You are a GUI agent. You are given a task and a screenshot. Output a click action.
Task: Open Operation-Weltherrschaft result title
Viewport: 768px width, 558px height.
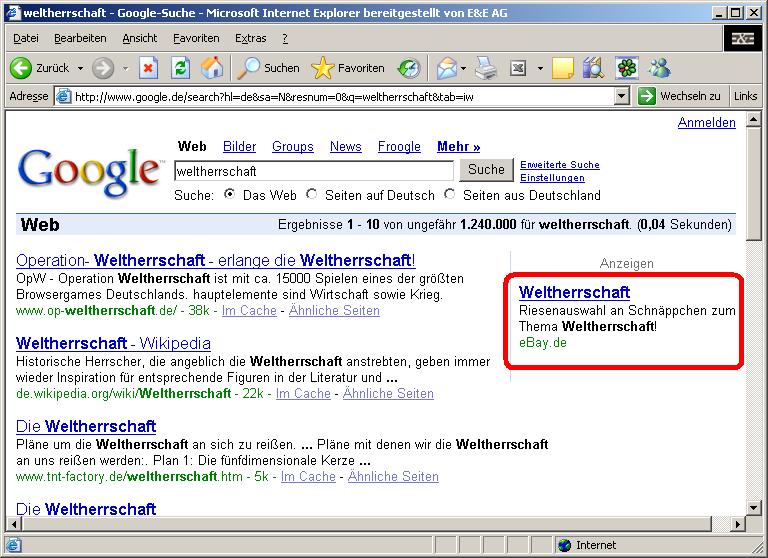[x=216, y=260]
